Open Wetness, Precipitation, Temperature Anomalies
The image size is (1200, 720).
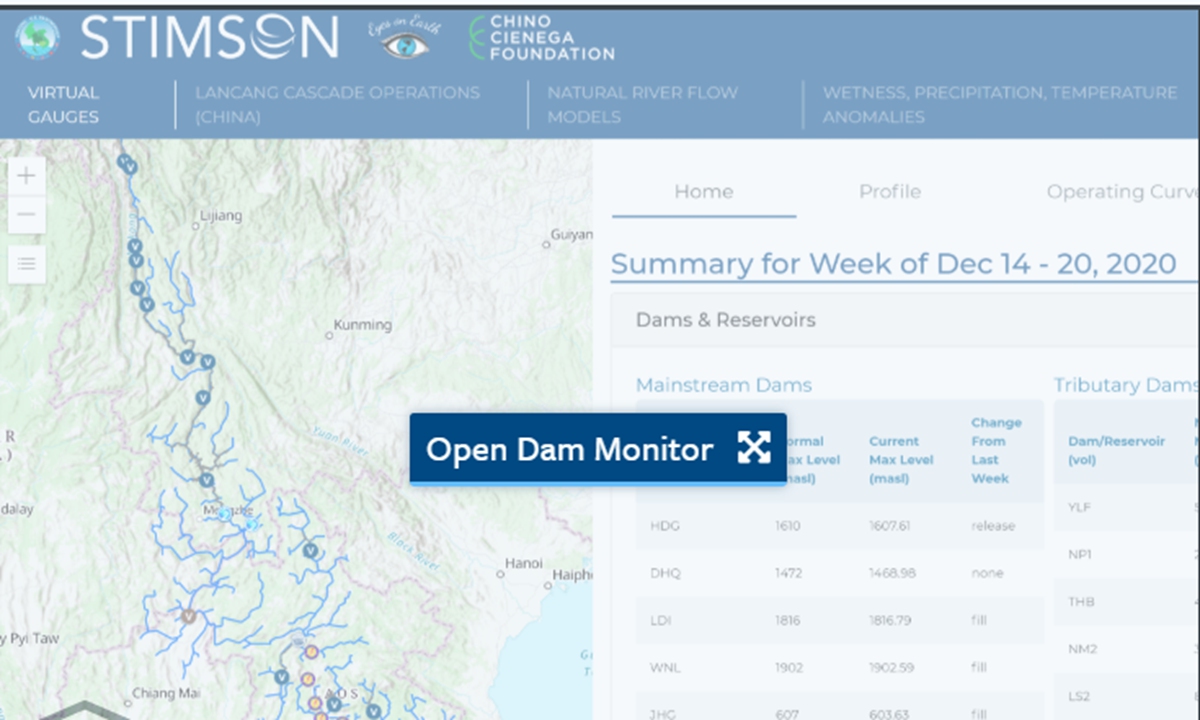pyautogui.click(x=999, y=104)
